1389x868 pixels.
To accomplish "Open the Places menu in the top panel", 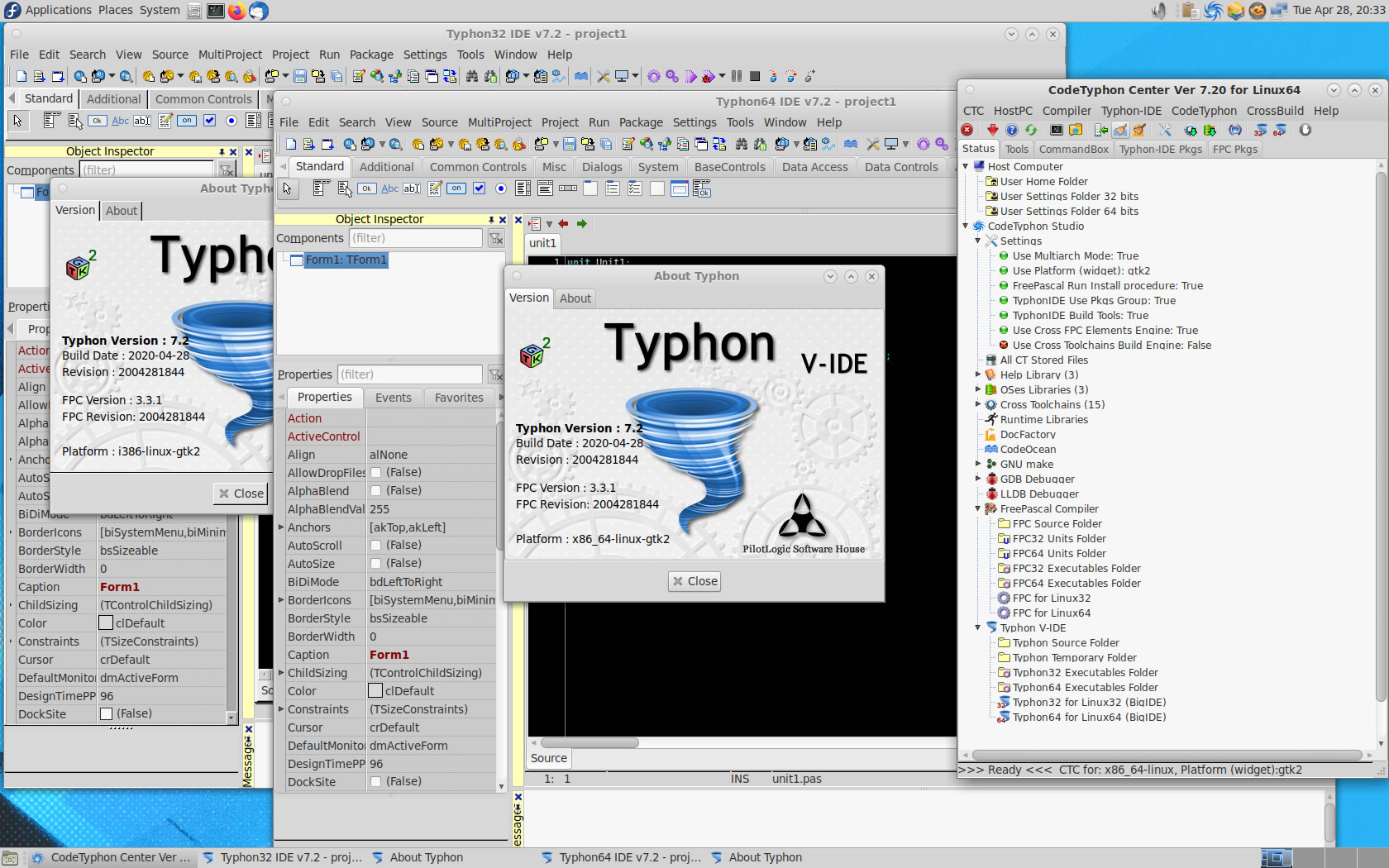I will 116,10.
